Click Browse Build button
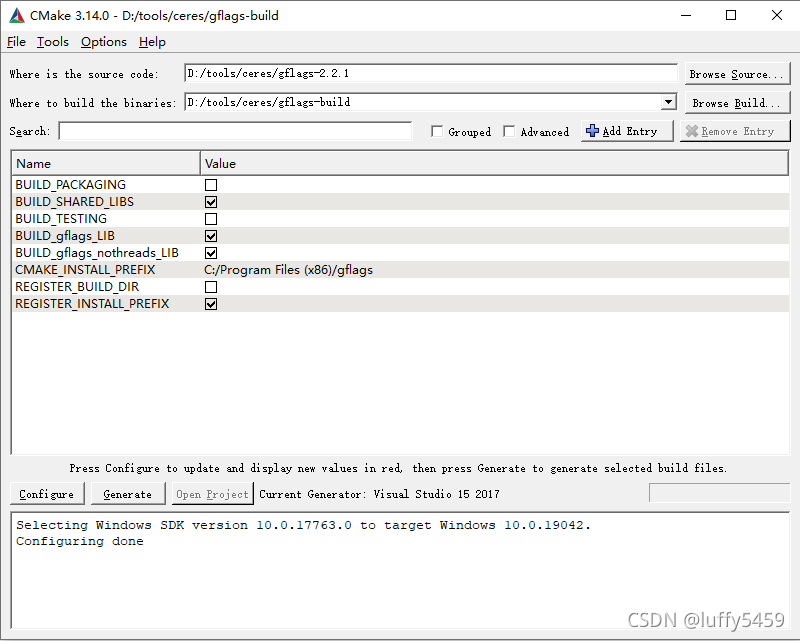800x641 pixels. tap(737, 103)
